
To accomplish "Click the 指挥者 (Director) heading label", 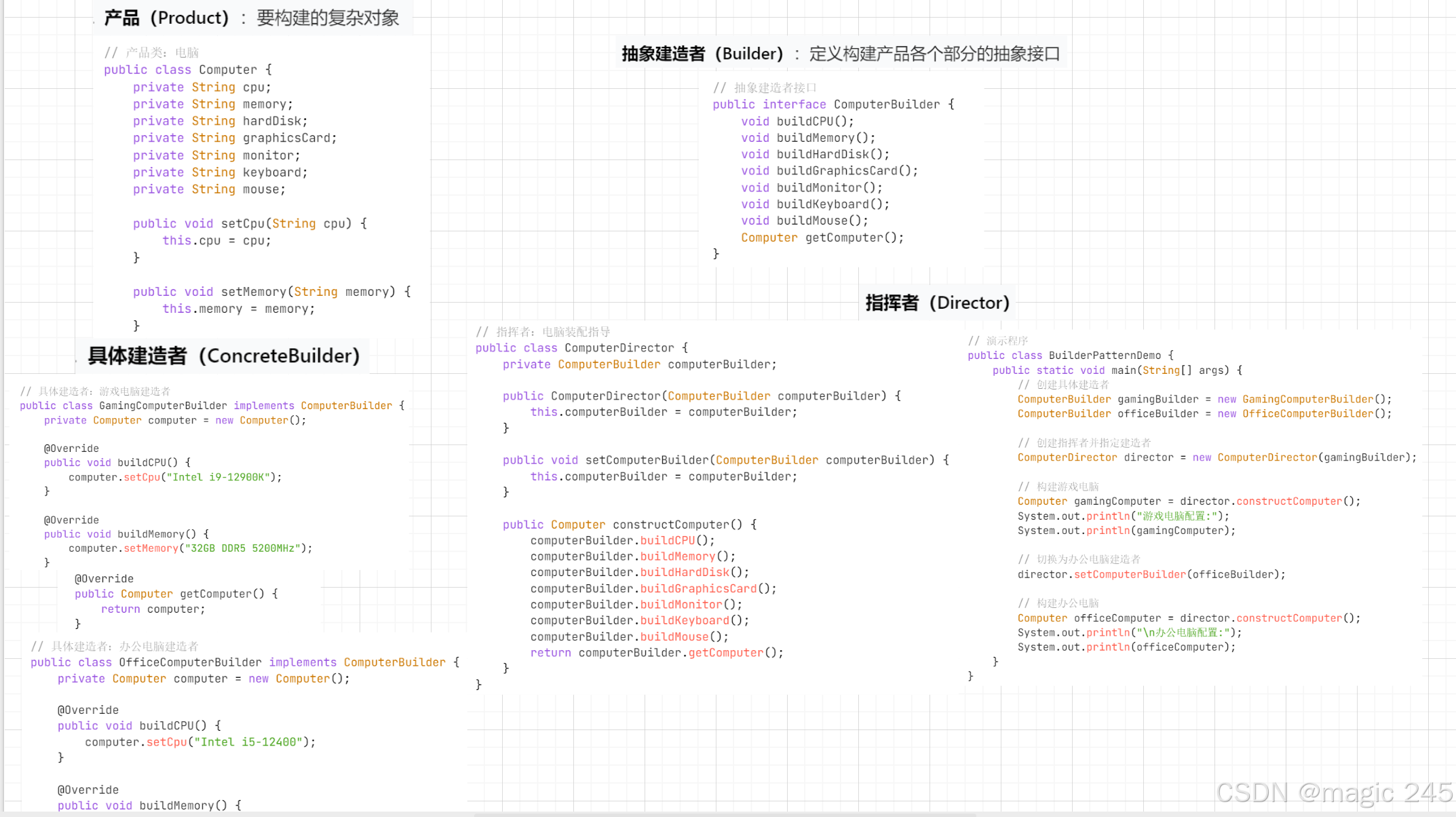I will pos(937,303).
